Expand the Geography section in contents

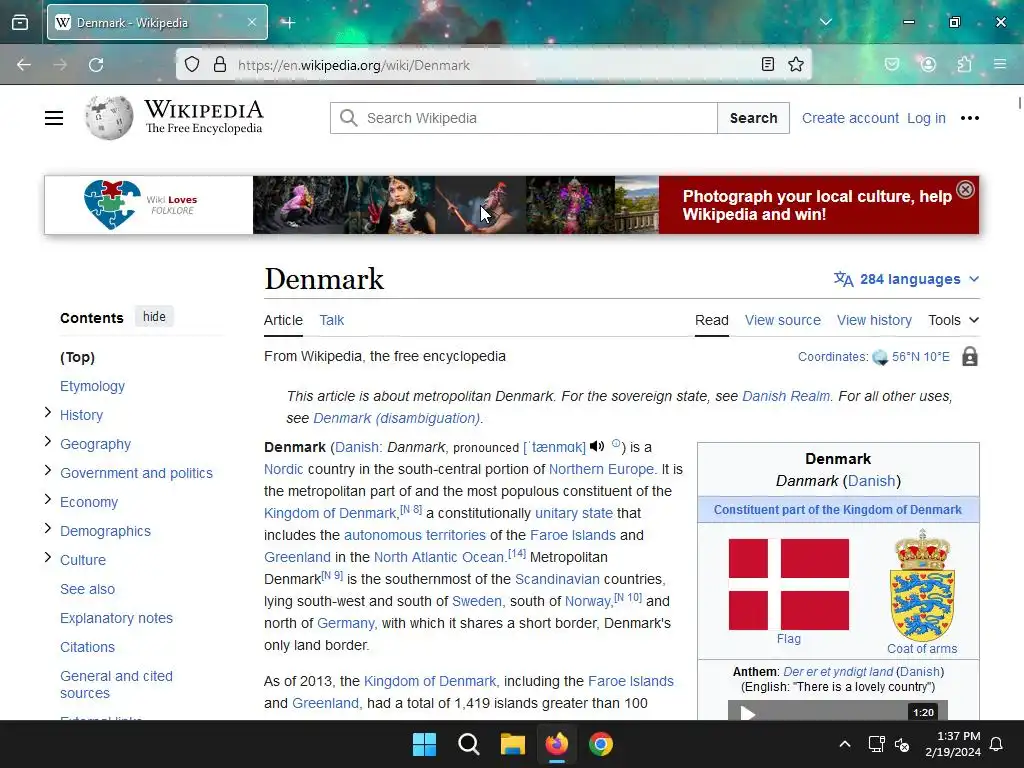47,441
